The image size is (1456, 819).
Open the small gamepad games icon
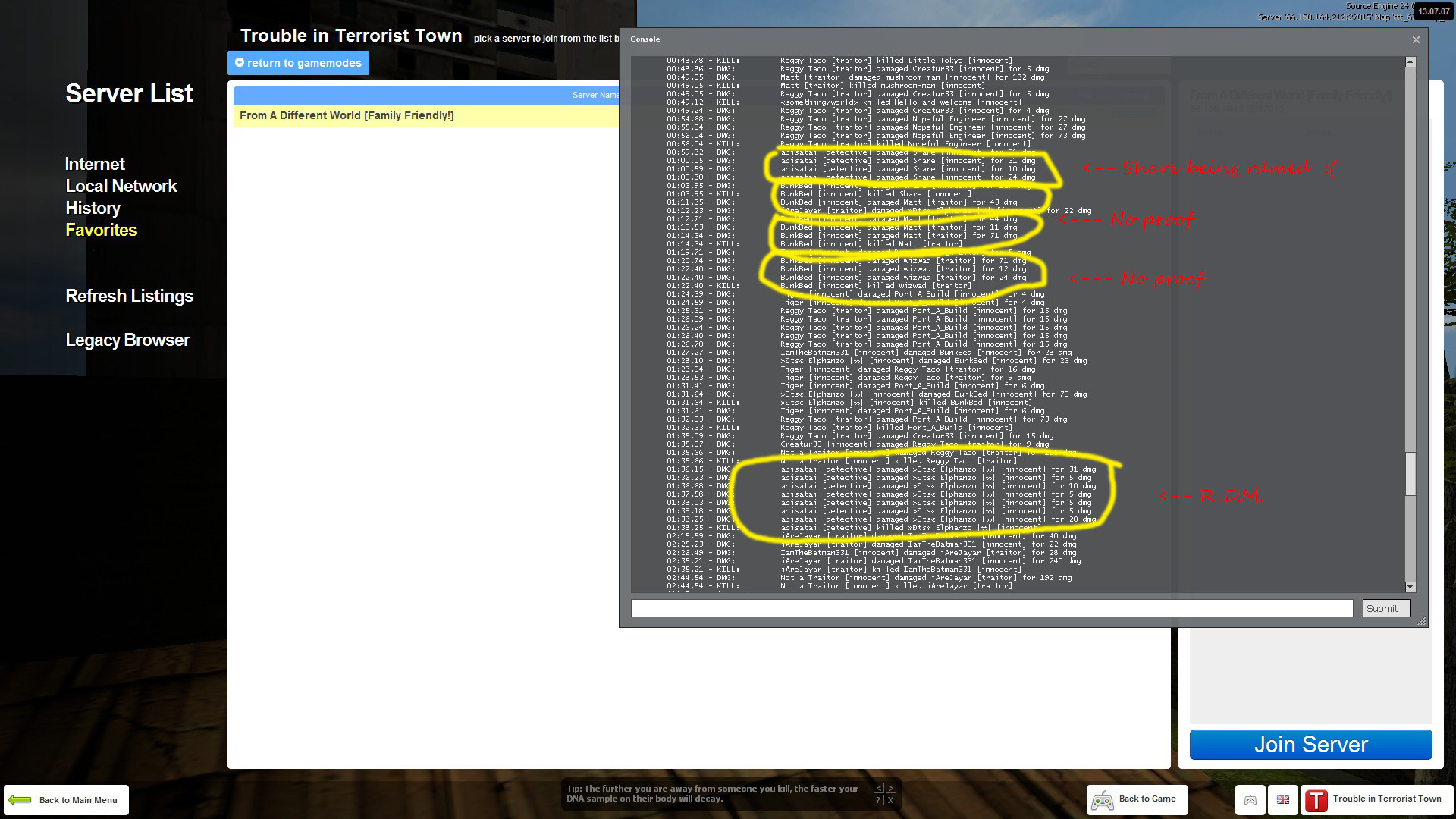[1250, 800]
